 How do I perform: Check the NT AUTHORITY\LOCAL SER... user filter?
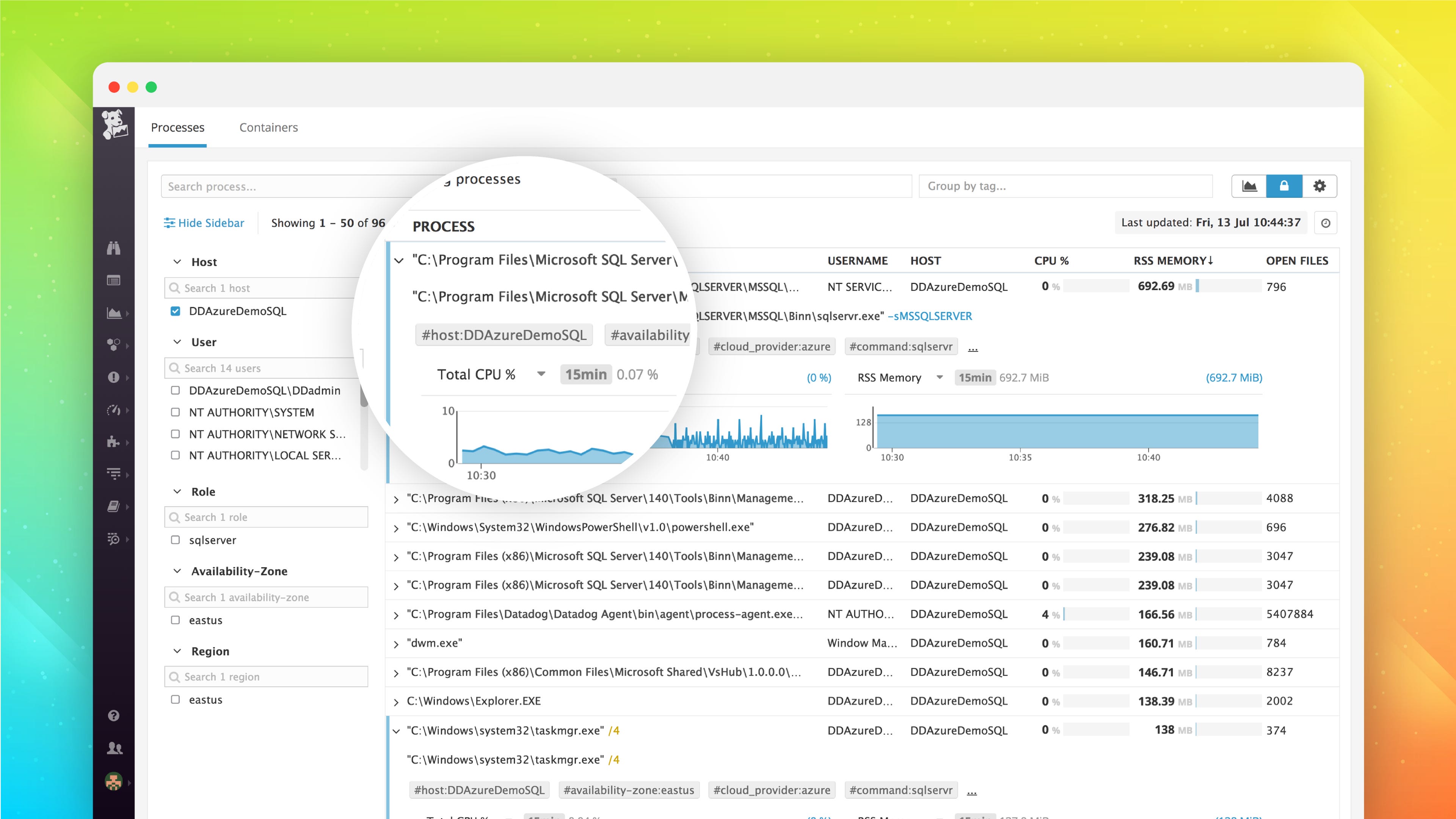(x=175, y=455)
